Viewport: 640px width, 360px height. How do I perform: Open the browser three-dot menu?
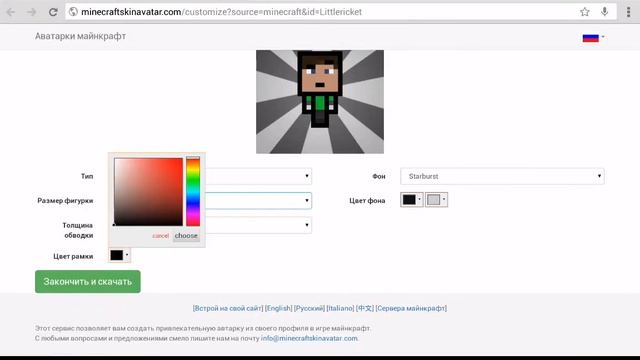click(x=629, y=12)
